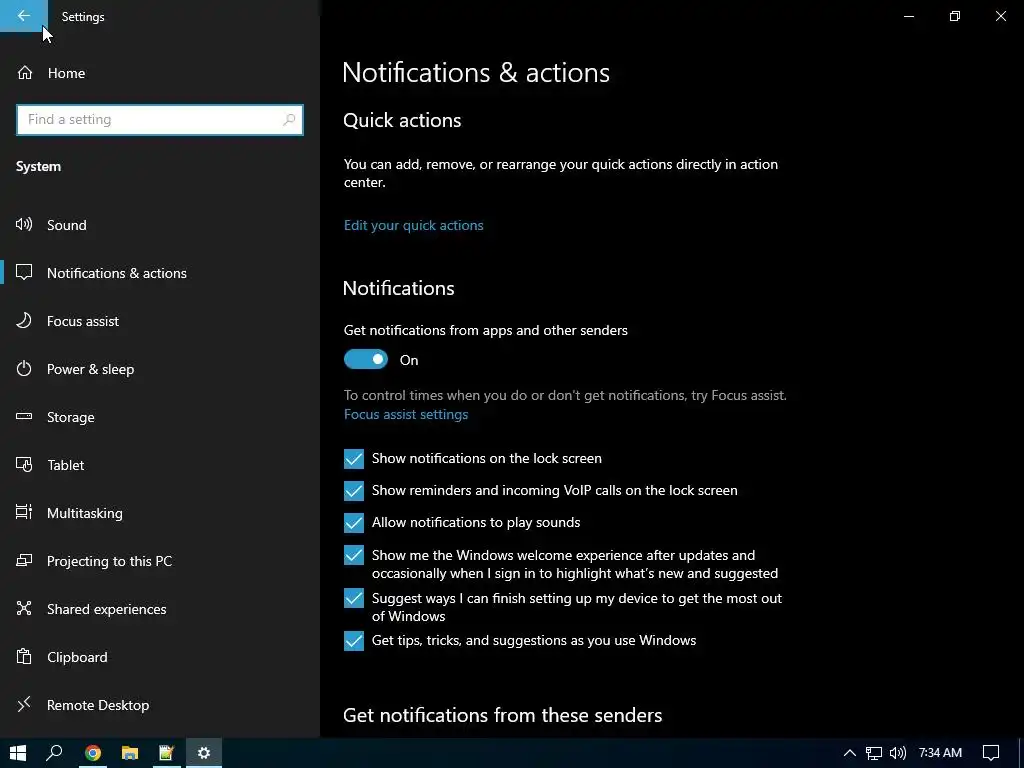Click the Clipboard icon in sidebar
1024x768 pixels.
point(24,656)
